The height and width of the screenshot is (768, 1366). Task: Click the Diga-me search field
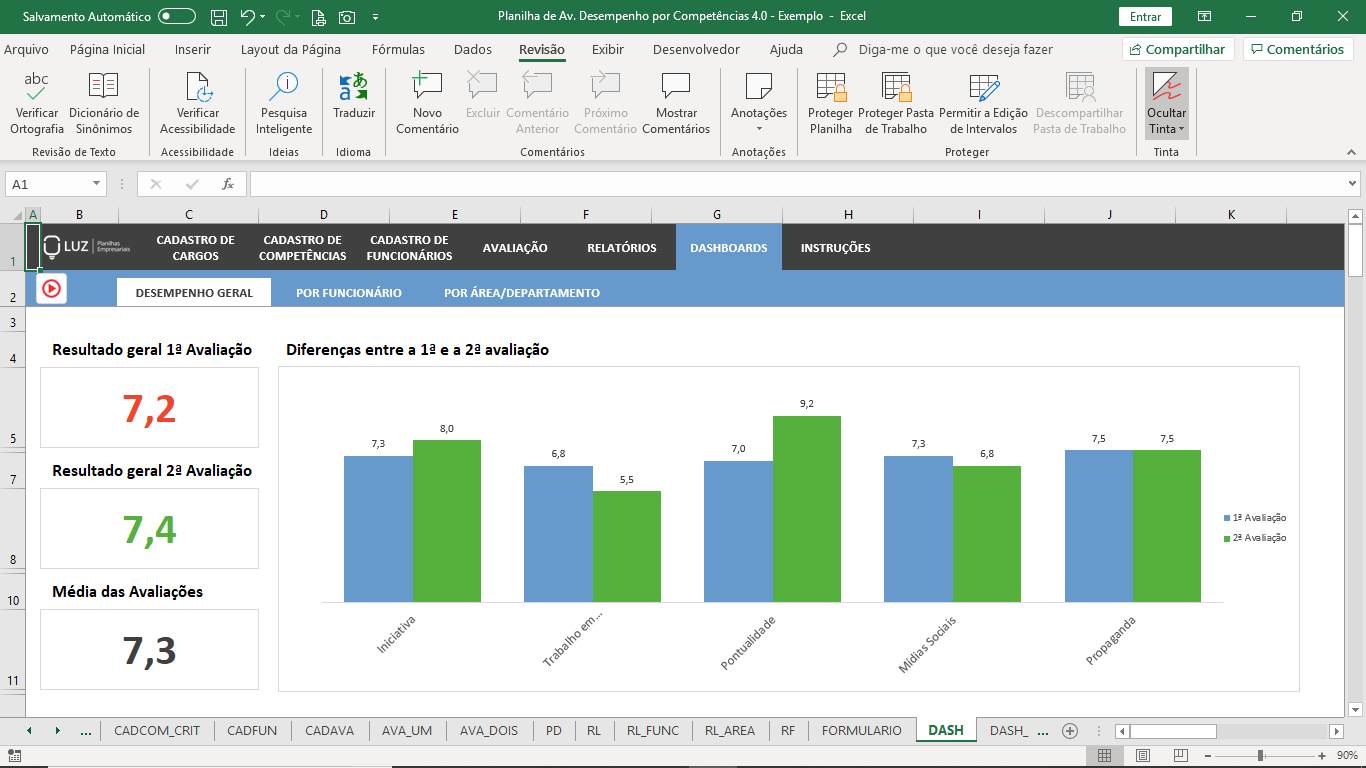[955, 49]
